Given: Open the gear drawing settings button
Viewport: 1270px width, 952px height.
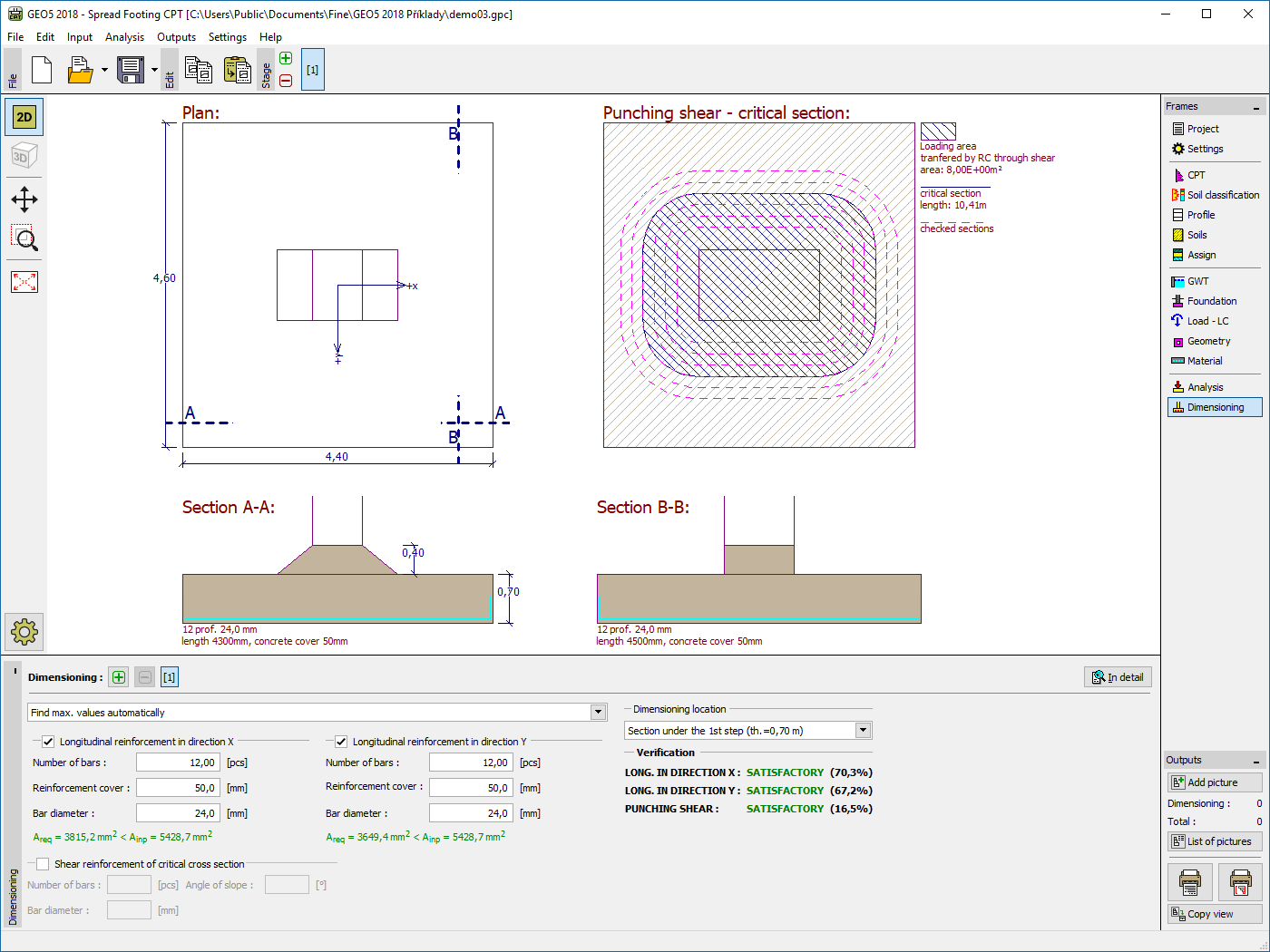Looking at the screenshot, I should [x=24, y=631].
